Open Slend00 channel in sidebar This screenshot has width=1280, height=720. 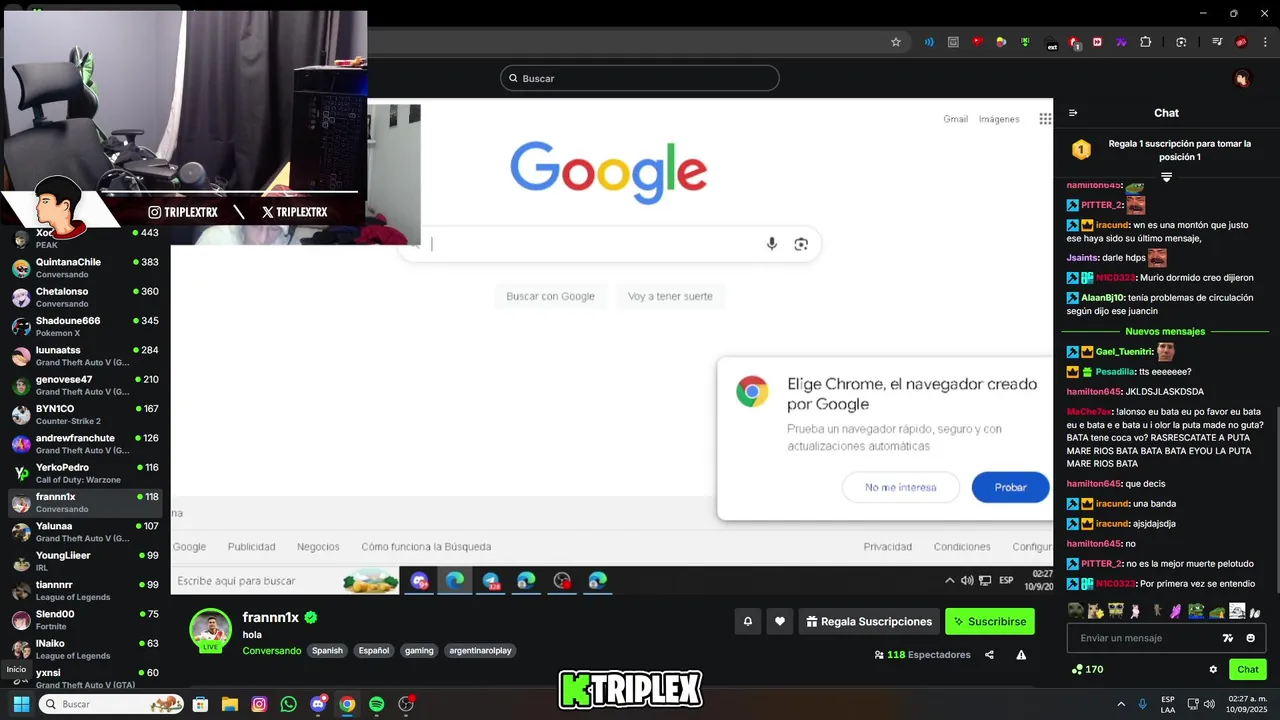85,620
